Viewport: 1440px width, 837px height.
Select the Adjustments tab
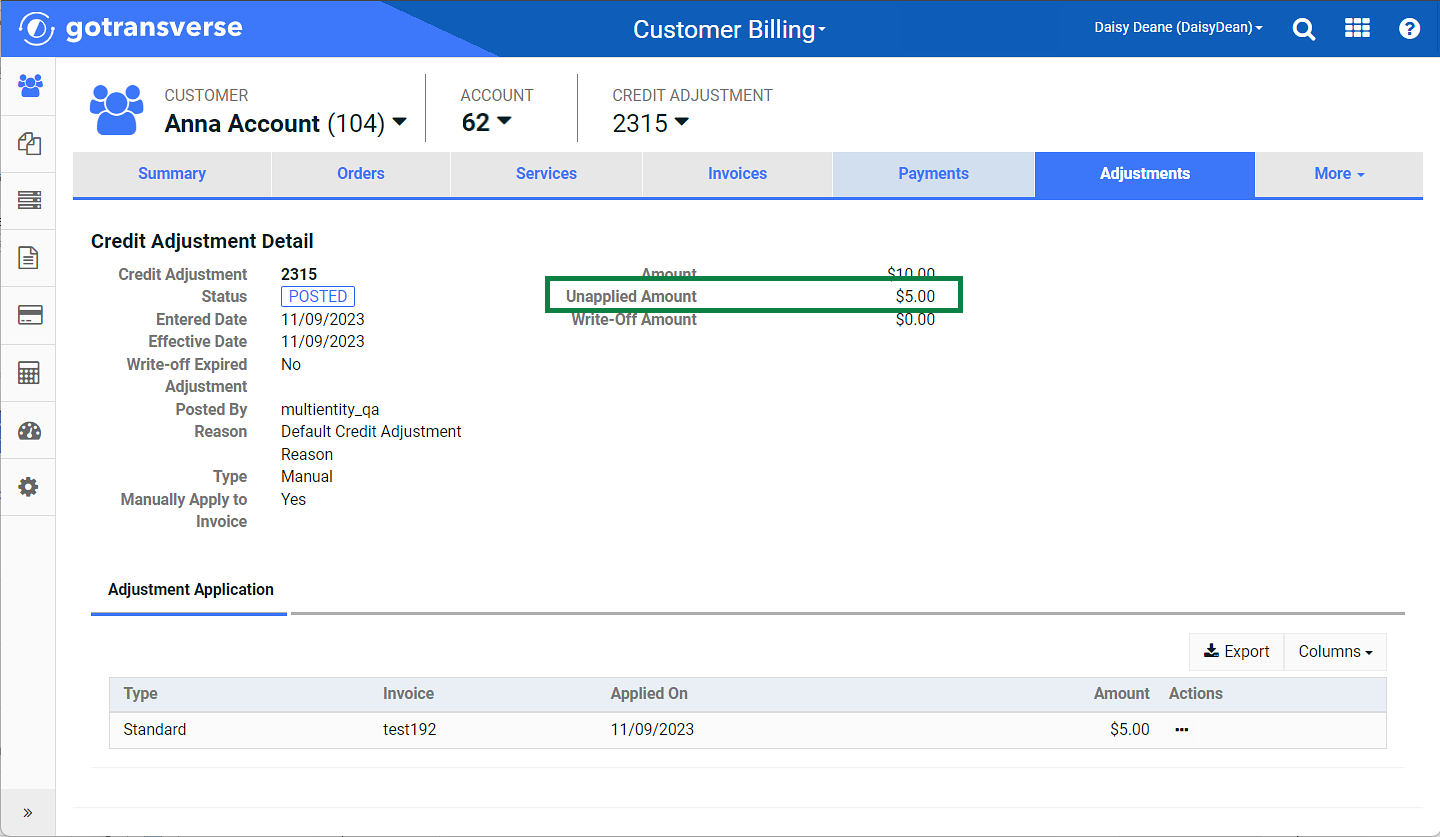pos(1145,174)
